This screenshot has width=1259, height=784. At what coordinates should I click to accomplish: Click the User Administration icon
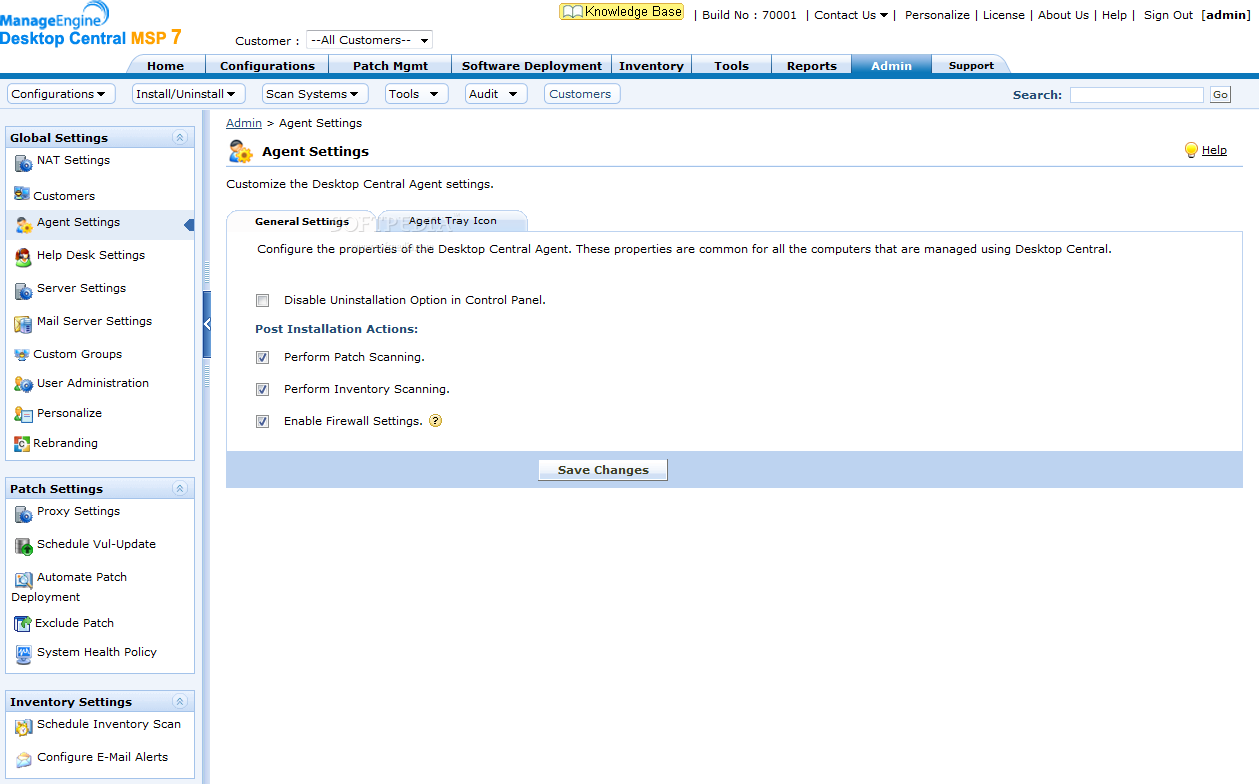coord(24,385)
